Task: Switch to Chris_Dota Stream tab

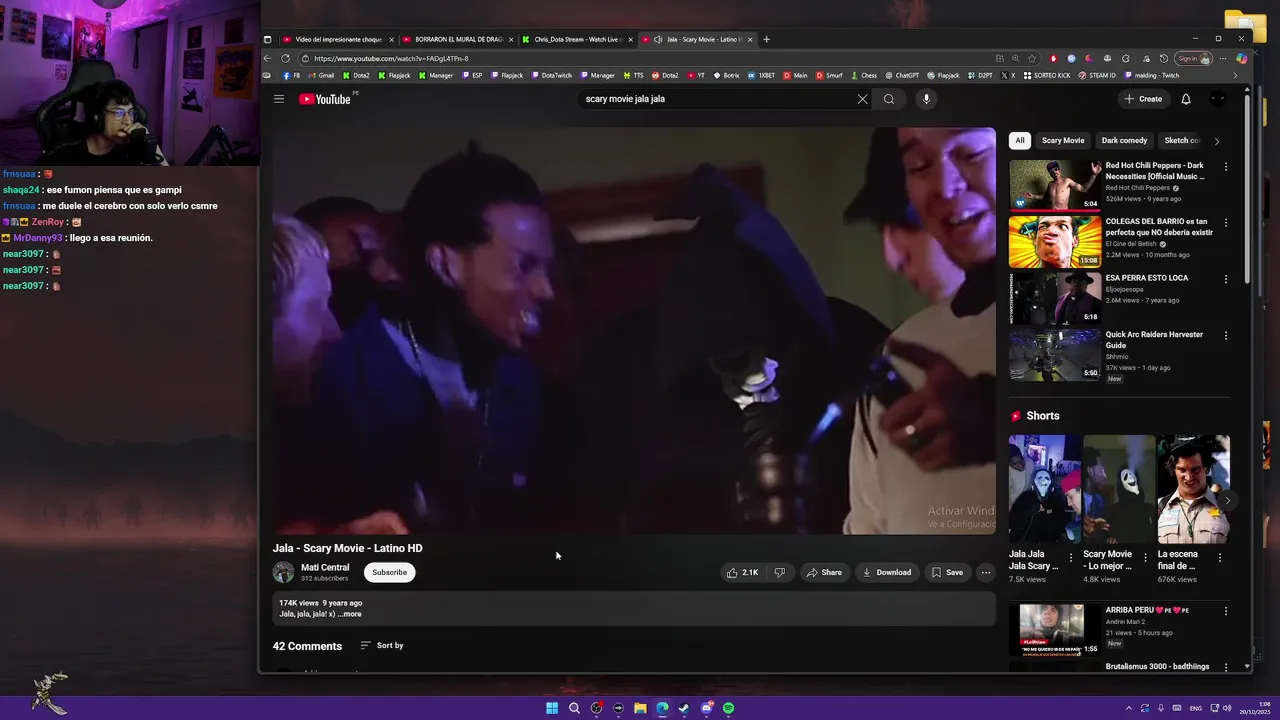Action: tap(577, 39)
